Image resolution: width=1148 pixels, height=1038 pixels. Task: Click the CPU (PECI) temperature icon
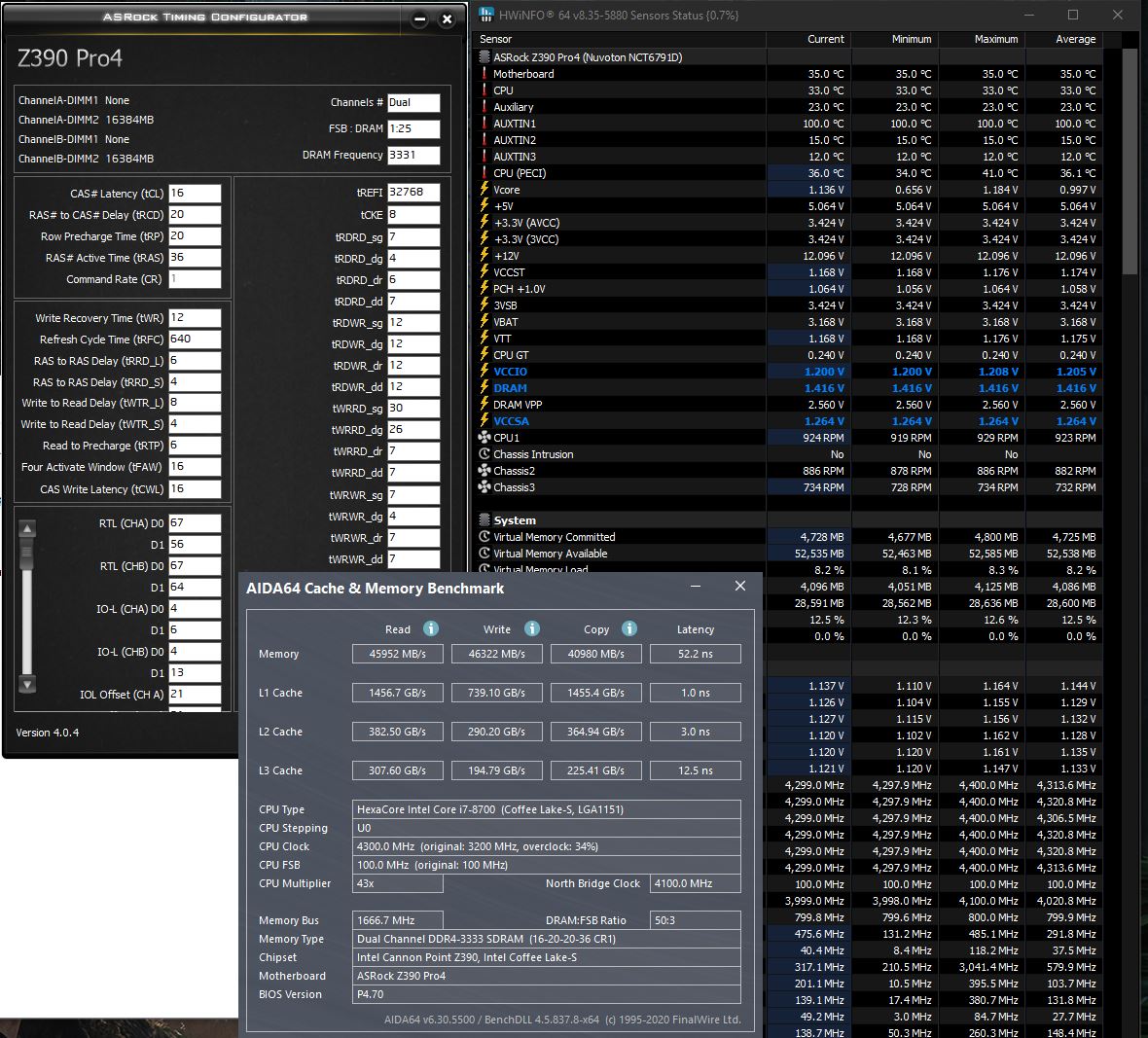(x=484, y=173)
